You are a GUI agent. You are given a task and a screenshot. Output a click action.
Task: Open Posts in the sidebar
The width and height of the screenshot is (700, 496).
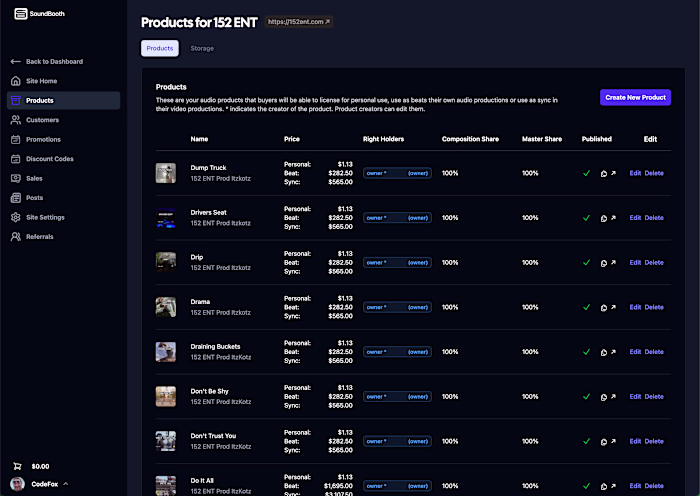[x=63, y=197]
